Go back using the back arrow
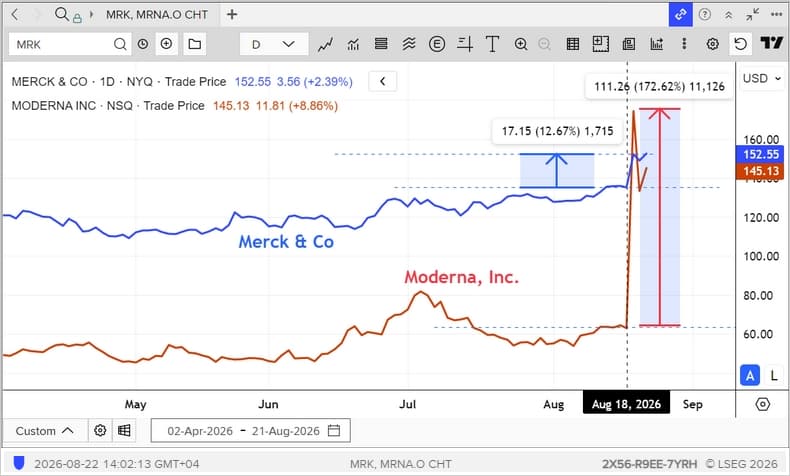This screenshot has height=476, width=790. 15,15
